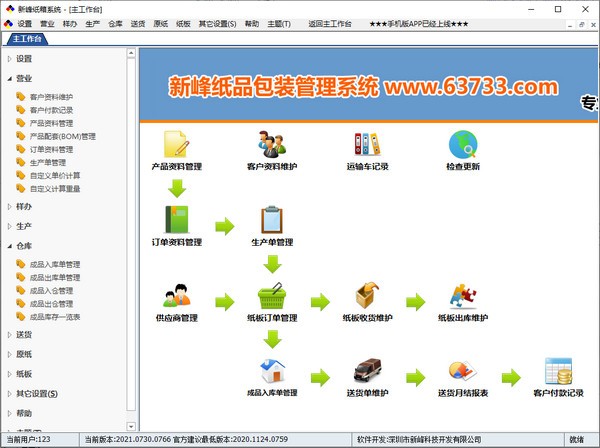Open the 设置 menu
The height and width of the screenshot is (448, 600).
[x=24, y=24]
